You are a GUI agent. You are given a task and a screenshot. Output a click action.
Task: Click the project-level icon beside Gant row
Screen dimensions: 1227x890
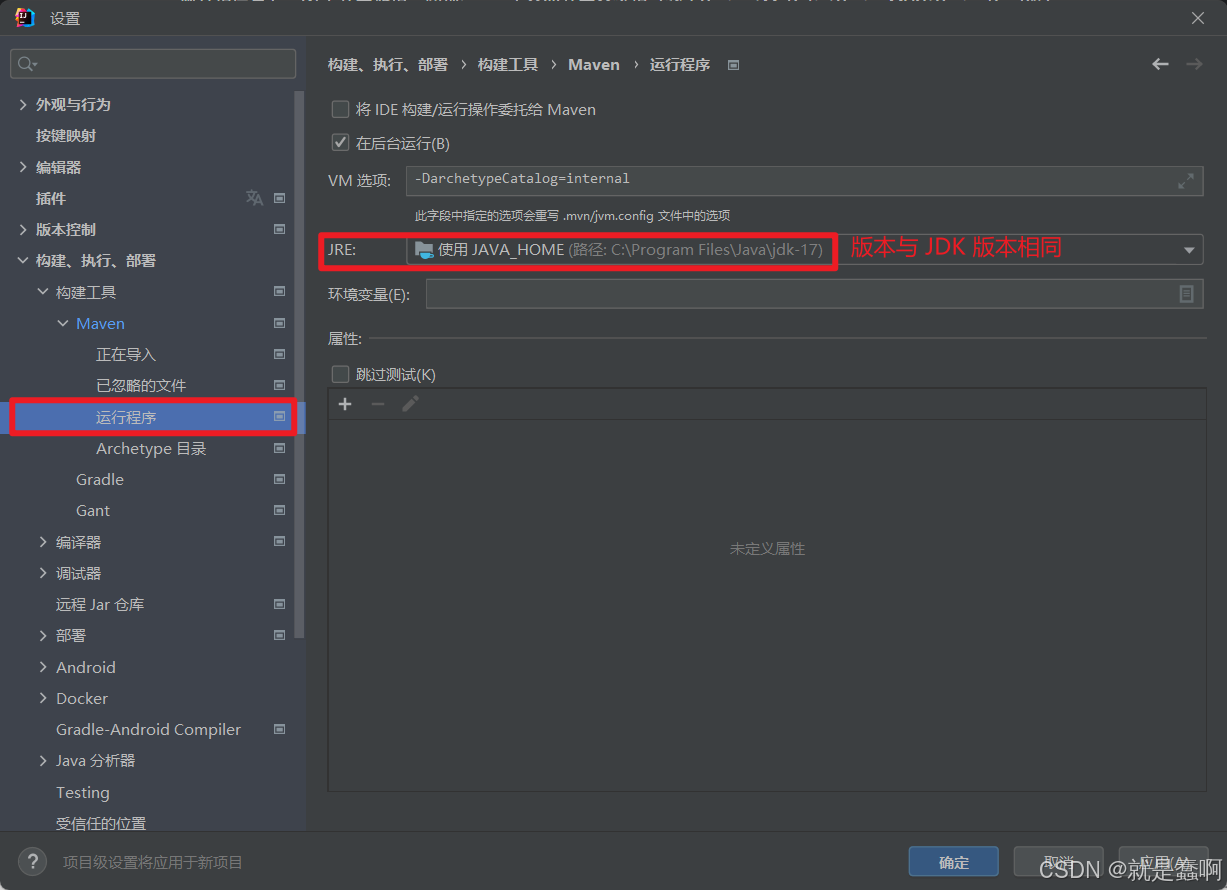[x=280, y=510]
